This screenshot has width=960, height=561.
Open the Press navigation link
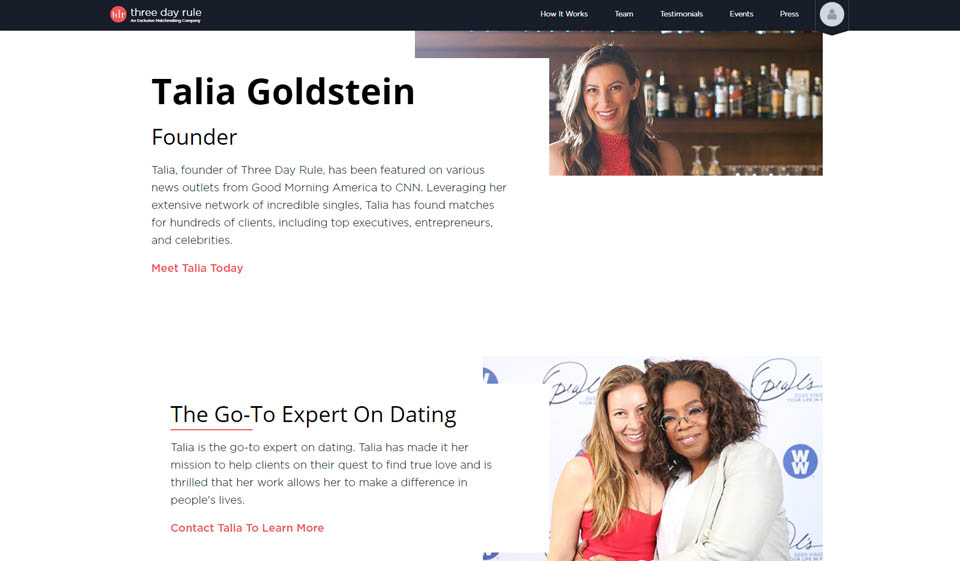point(789,13)
